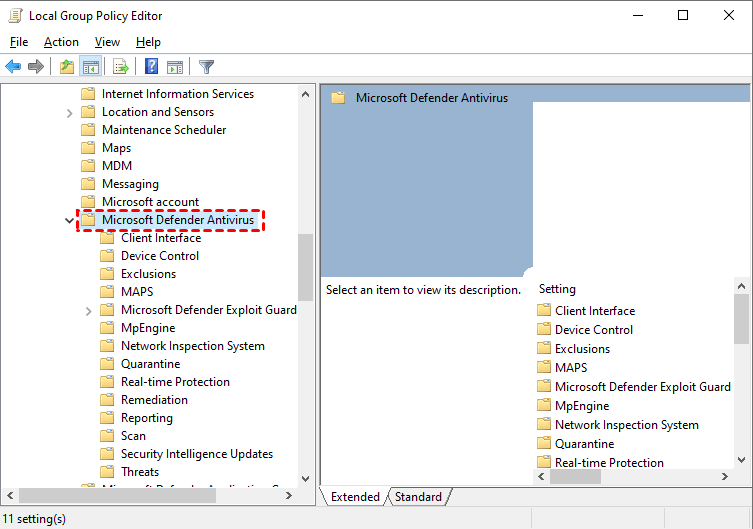Click the Export List toolbar icon
Image resolution: width=753 pixels, height=529 pixels.
click(121, 66)
